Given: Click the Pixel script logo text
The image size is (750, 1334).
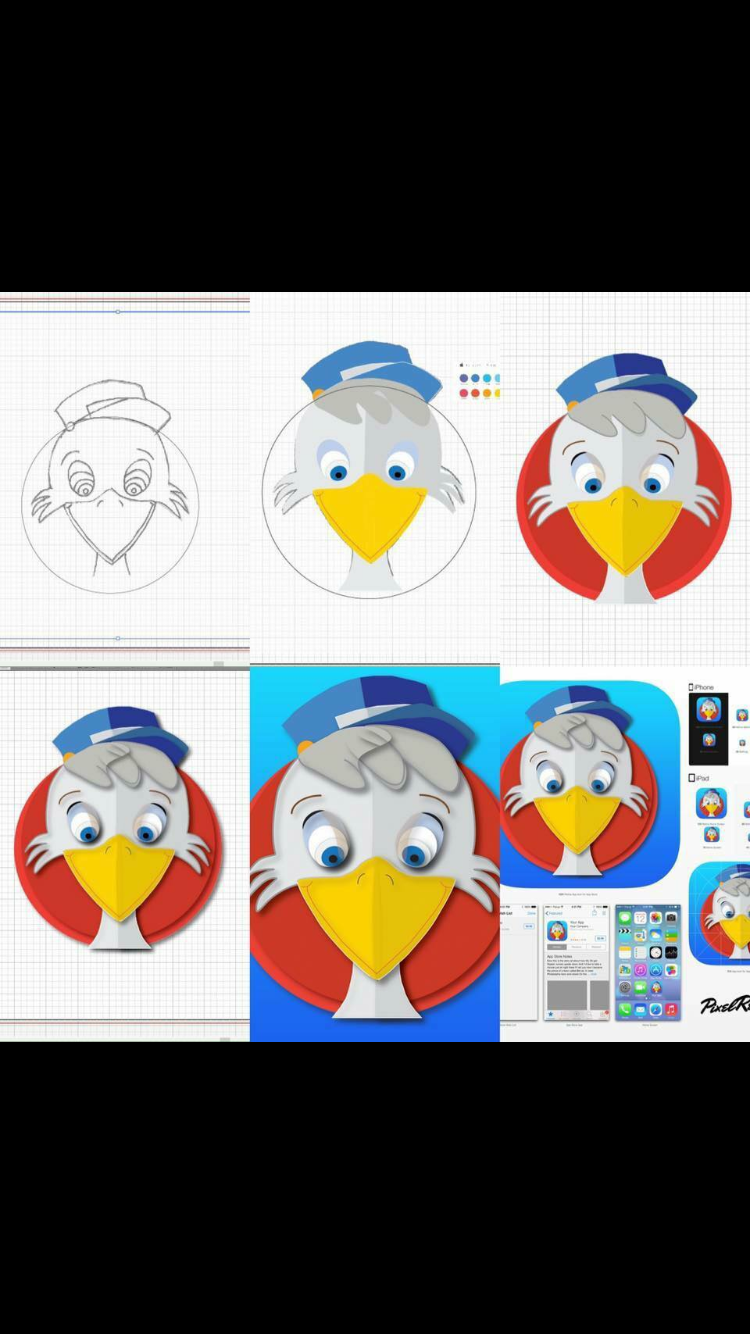Looking at the screenshot, I should tap(724, 1006).
